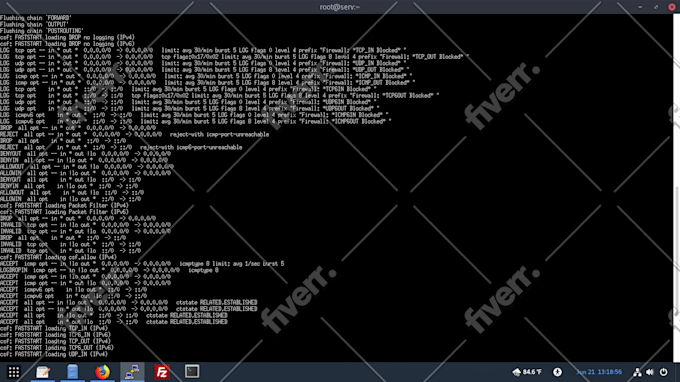Click the text "Flushing chain 'POSTROUTING'"
Screen dimensions: 680x382
pos(42,31)
